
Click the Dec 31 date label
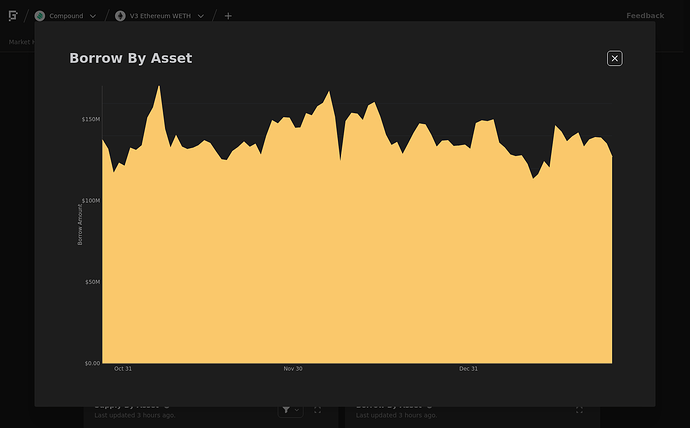point(468,369)
